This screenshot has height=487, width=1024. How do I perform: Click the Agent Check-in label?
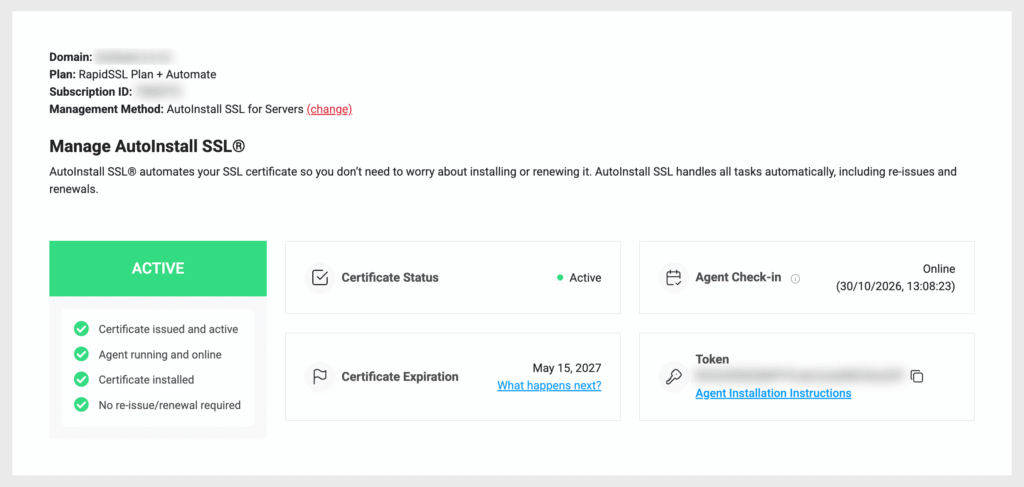click(738, 277)
